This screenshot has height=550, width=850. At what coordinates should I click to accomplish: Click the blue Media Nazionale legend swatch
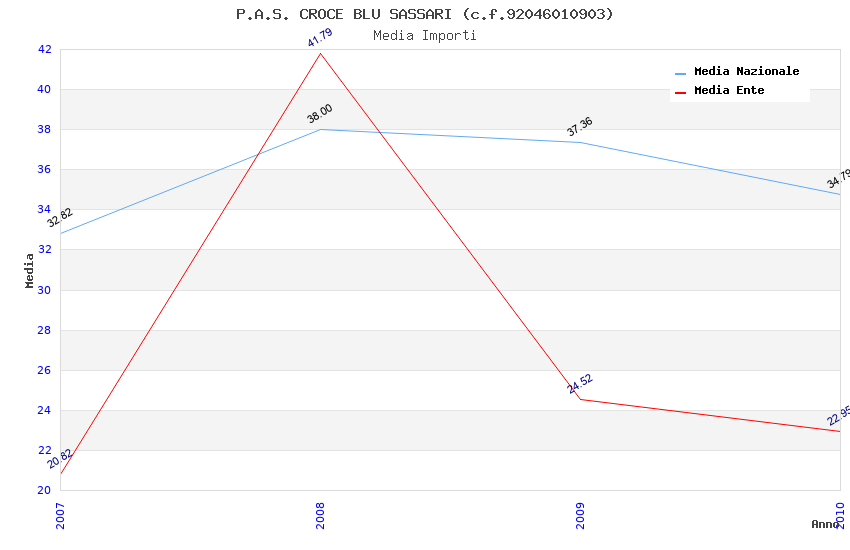(x=680, y=73)
